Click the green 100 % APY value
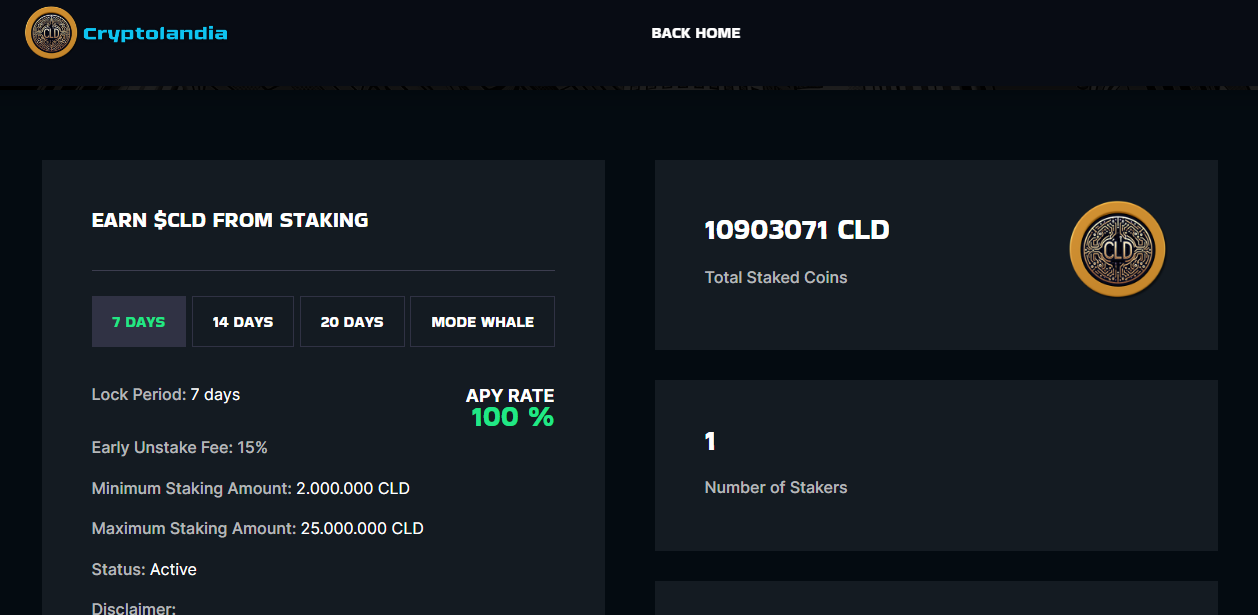The image size is (1258, 615). 512,418
